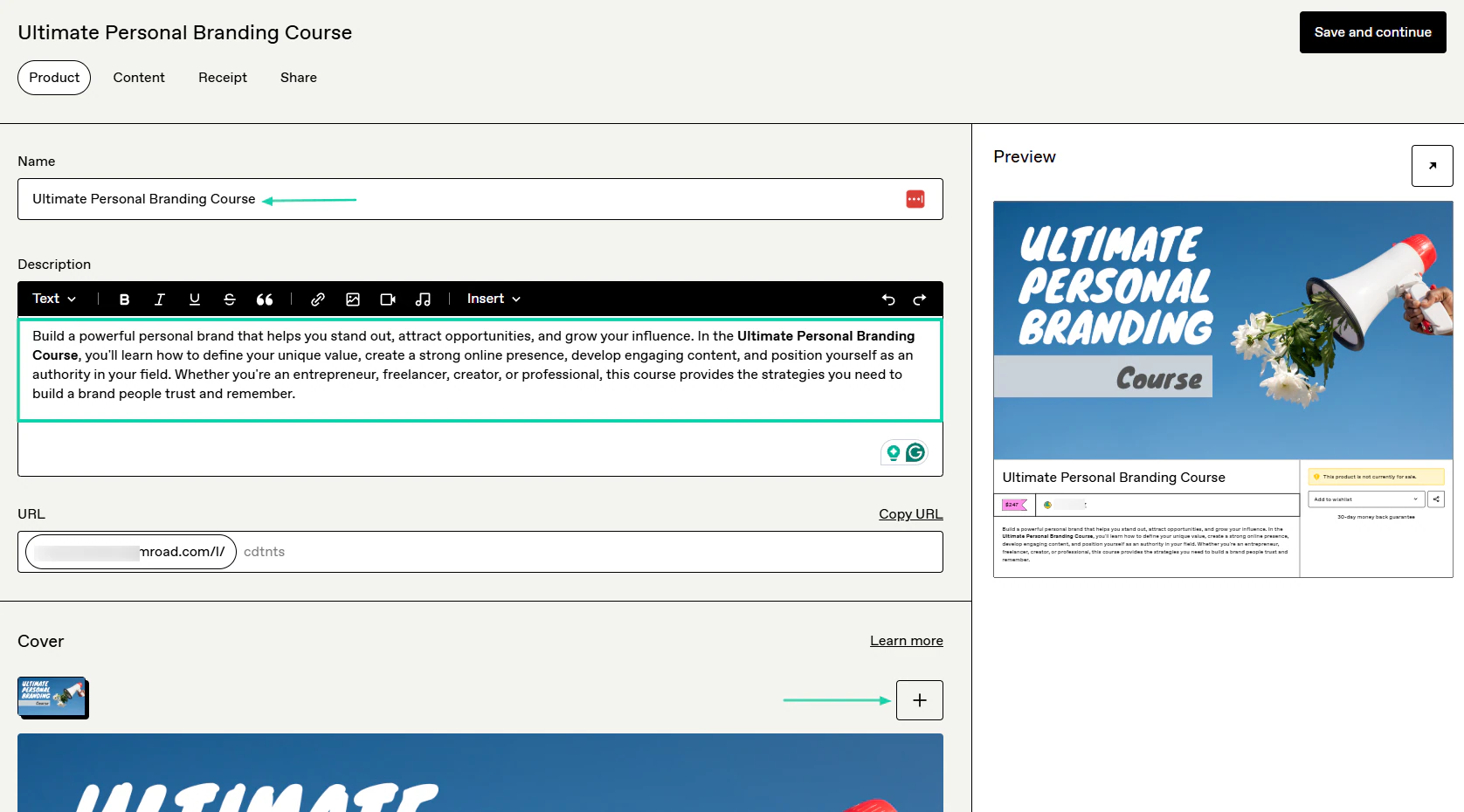Add a new cover with plus button

[x=920, y=700]
